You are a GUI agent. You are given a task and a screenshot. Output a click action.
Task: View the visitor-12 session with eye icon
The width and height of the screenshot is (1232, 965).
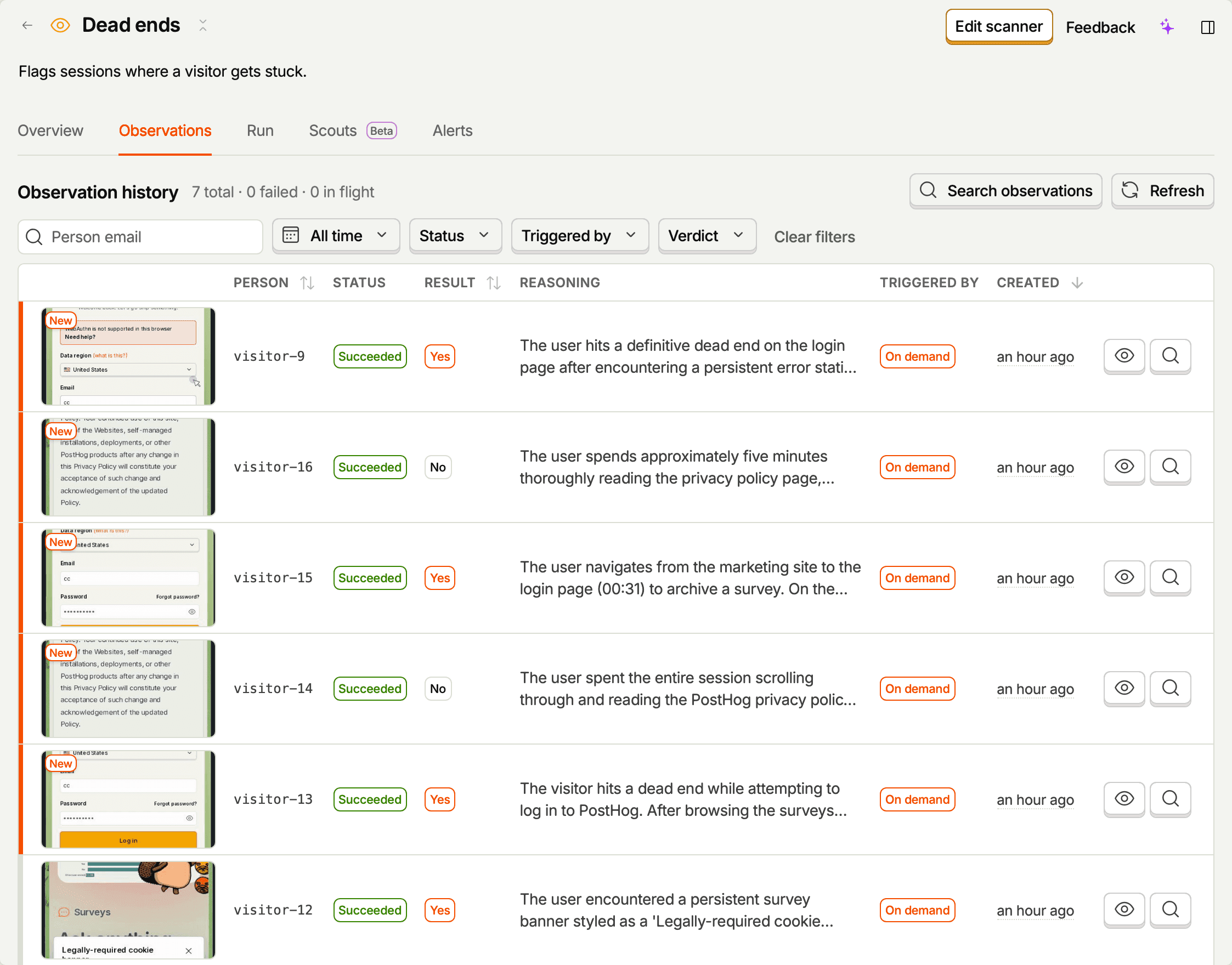click(1124, 910)
